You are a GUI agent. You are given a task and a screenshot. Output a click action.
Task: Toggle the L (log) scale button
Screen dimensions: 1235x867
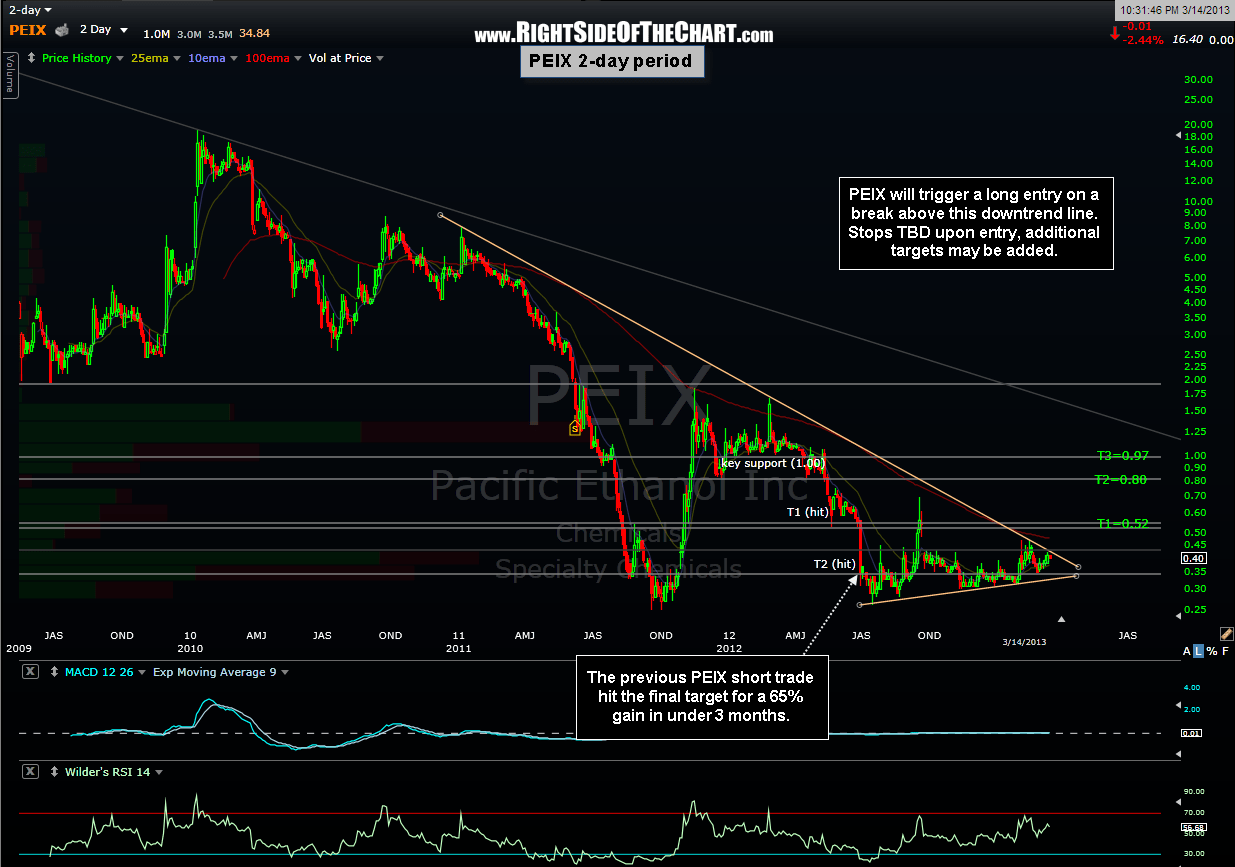click(1199, 651)
